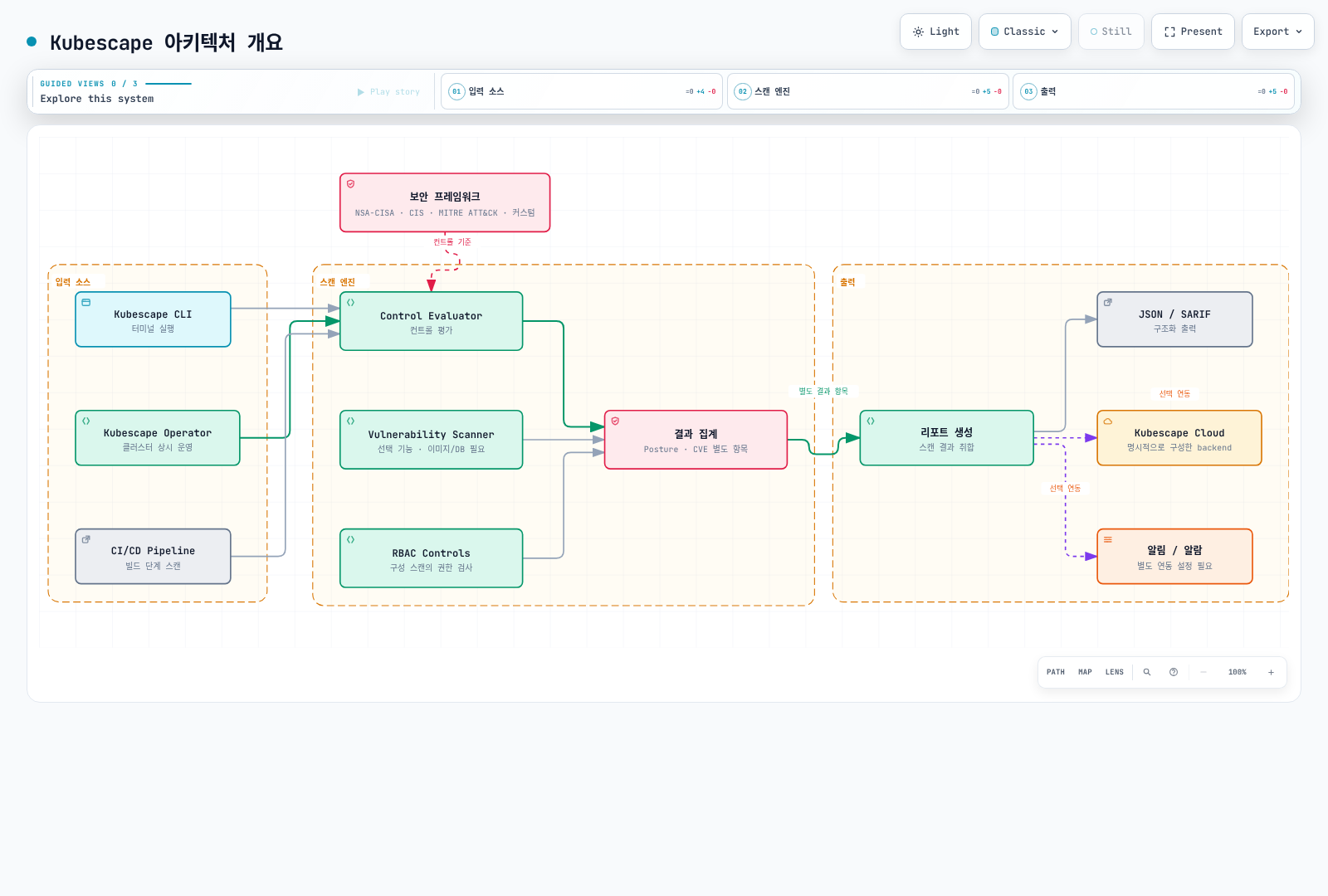The width and height of the screenshot is (1328, 896).
Task: Select guided view 03 출력
Action: [1154, 91]
